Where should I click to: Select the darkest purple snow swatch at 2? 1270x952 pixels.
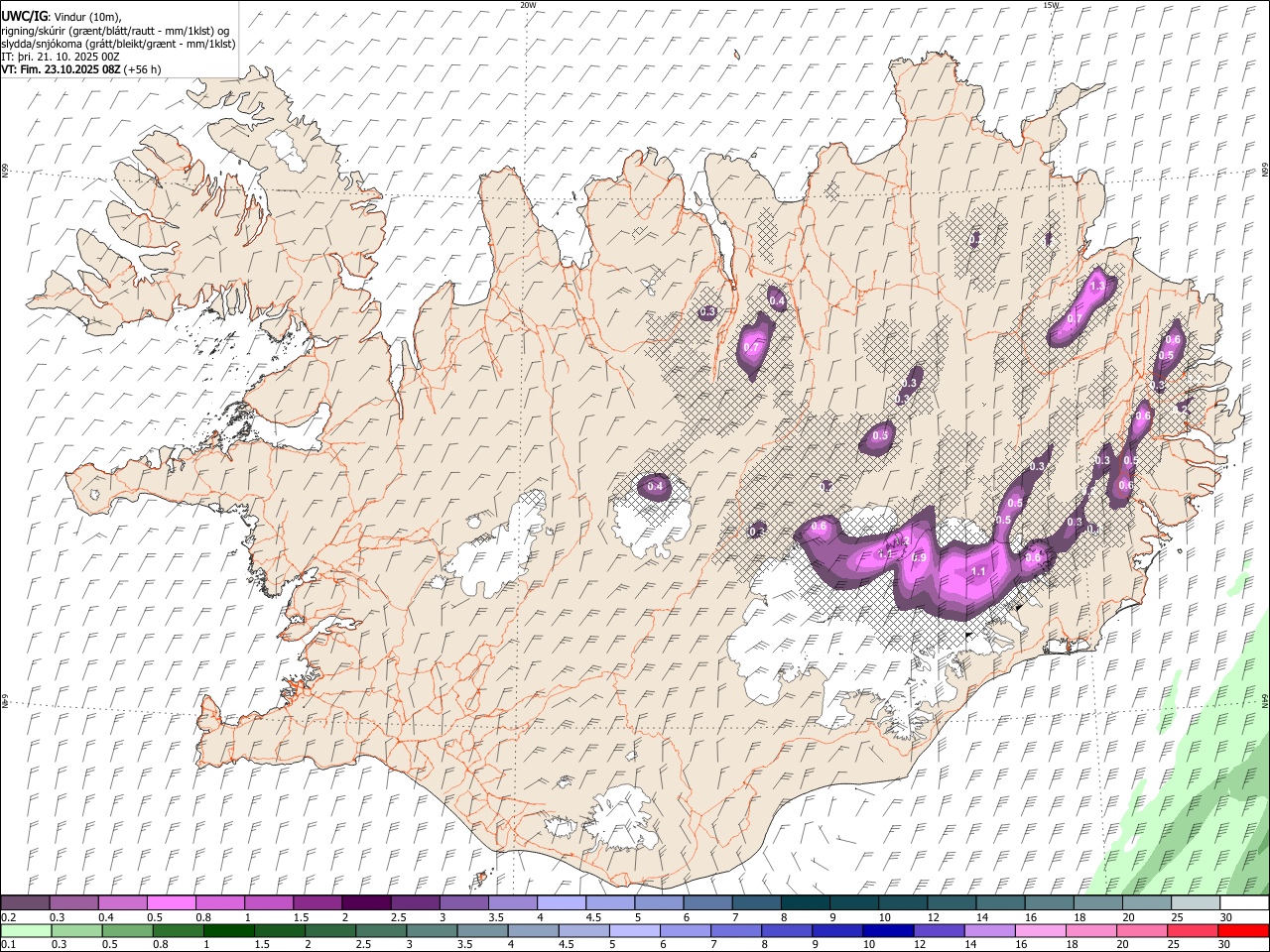point(366,903)
